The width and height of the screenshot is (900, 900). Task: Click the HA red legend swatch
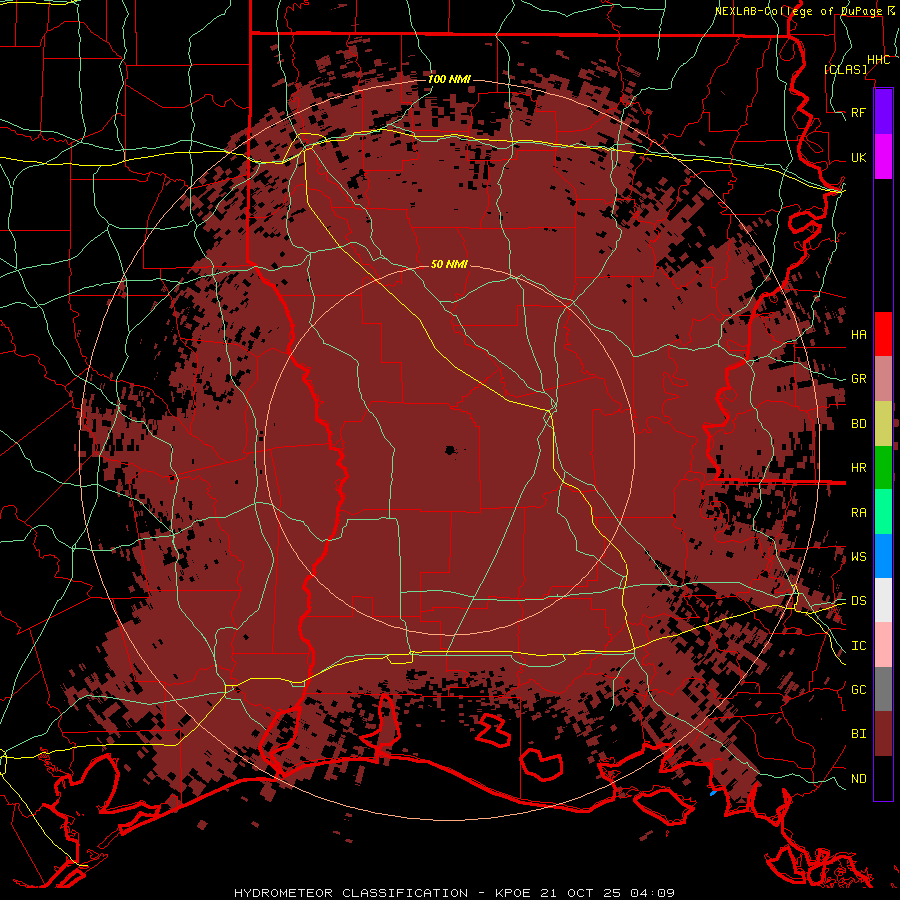883,334
